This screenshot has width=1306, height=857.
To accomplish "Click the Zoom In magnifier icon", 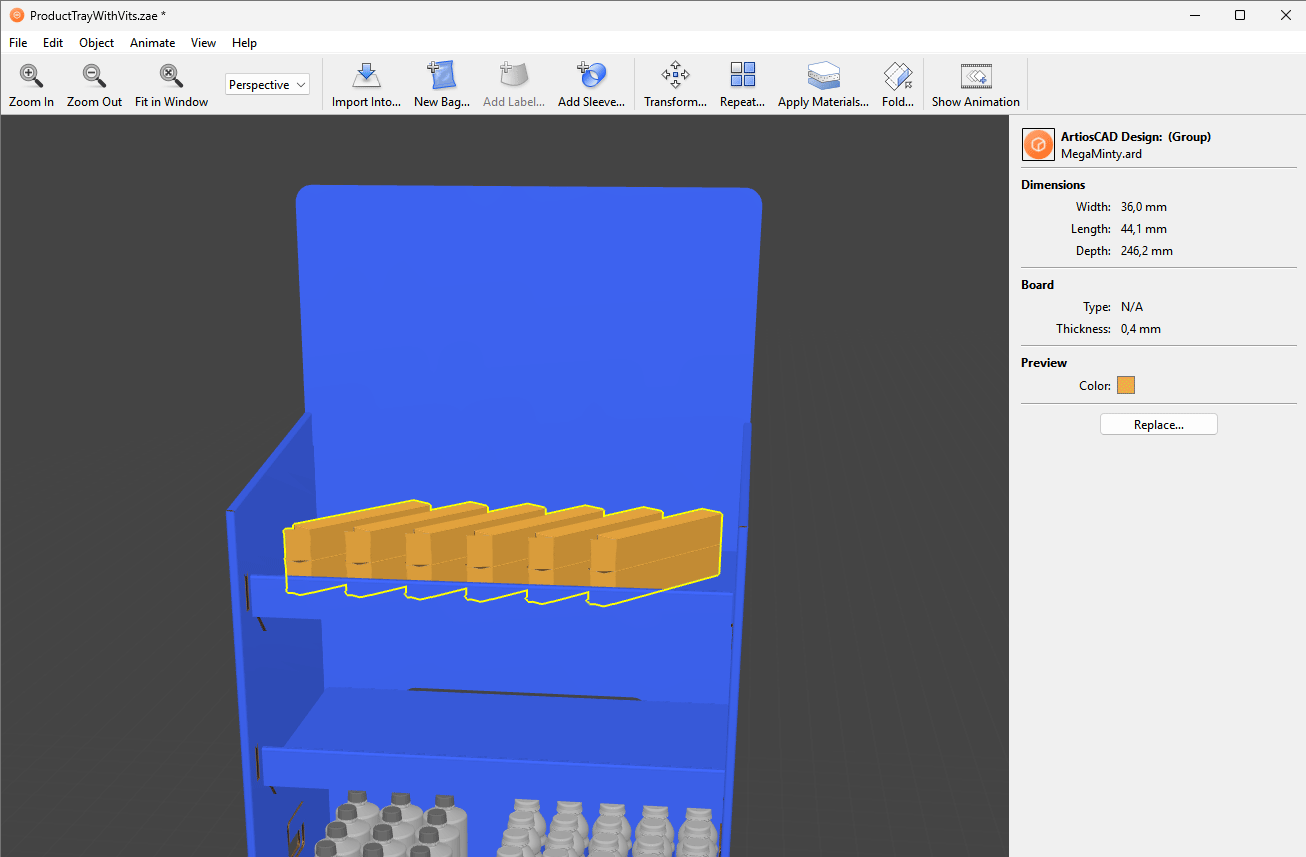I will (31, 76).
